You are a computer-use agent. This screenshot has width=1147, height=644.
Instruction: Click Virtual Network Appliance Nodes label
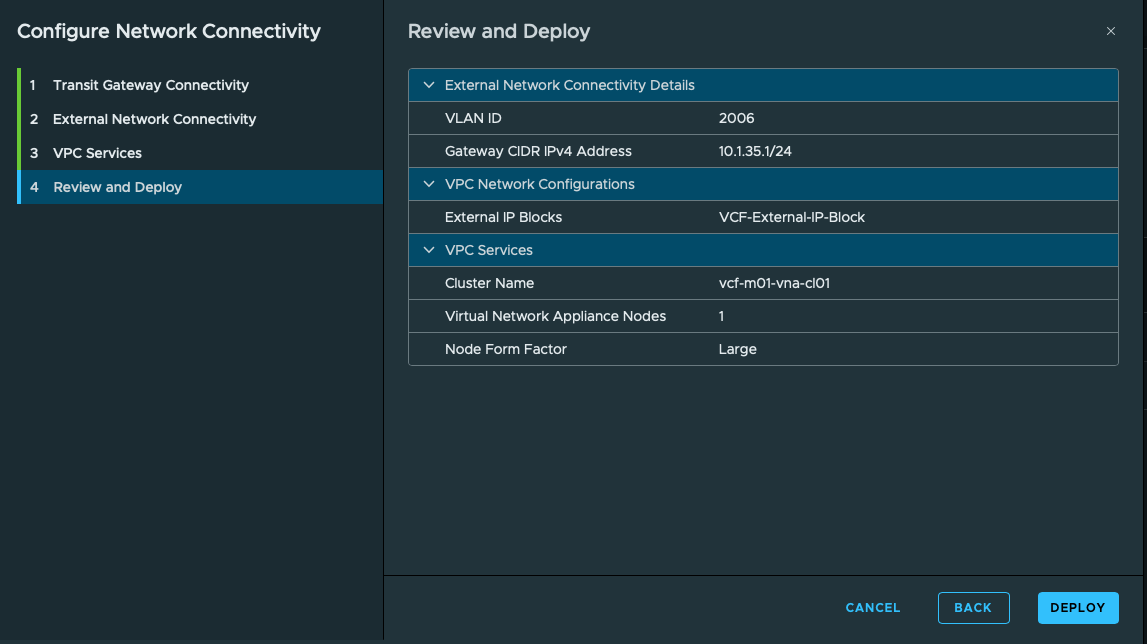555,316
